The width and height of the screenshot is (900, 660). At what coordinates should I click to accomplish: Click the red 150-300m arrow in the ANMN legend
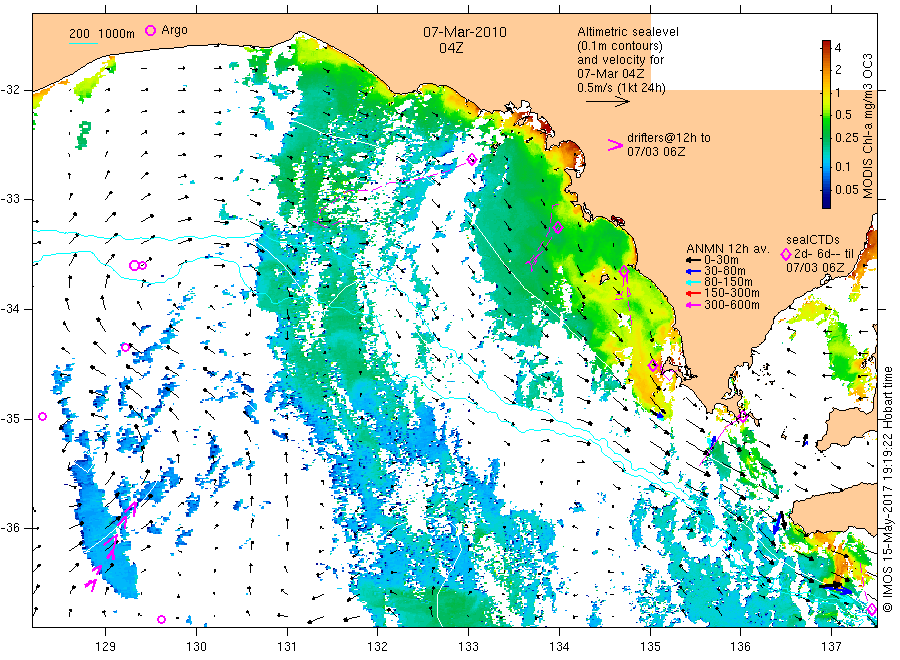point(693,293)
